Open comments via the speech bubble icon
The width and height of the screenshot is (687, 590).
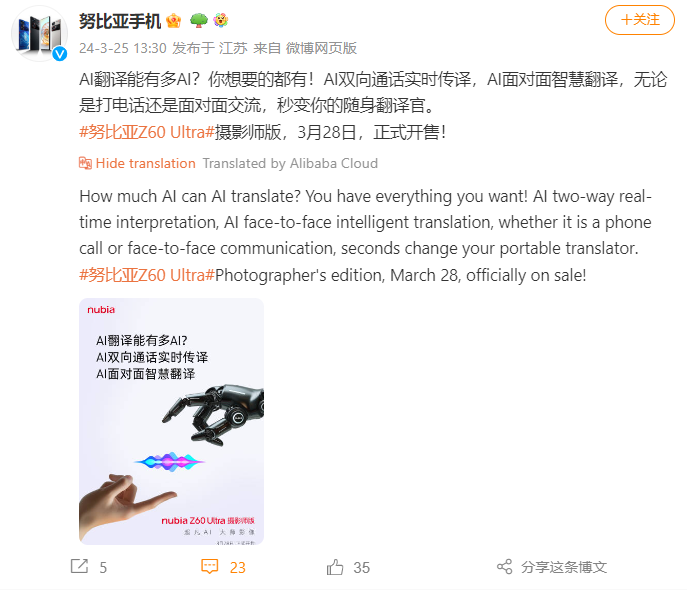click(x=209, y=566)
